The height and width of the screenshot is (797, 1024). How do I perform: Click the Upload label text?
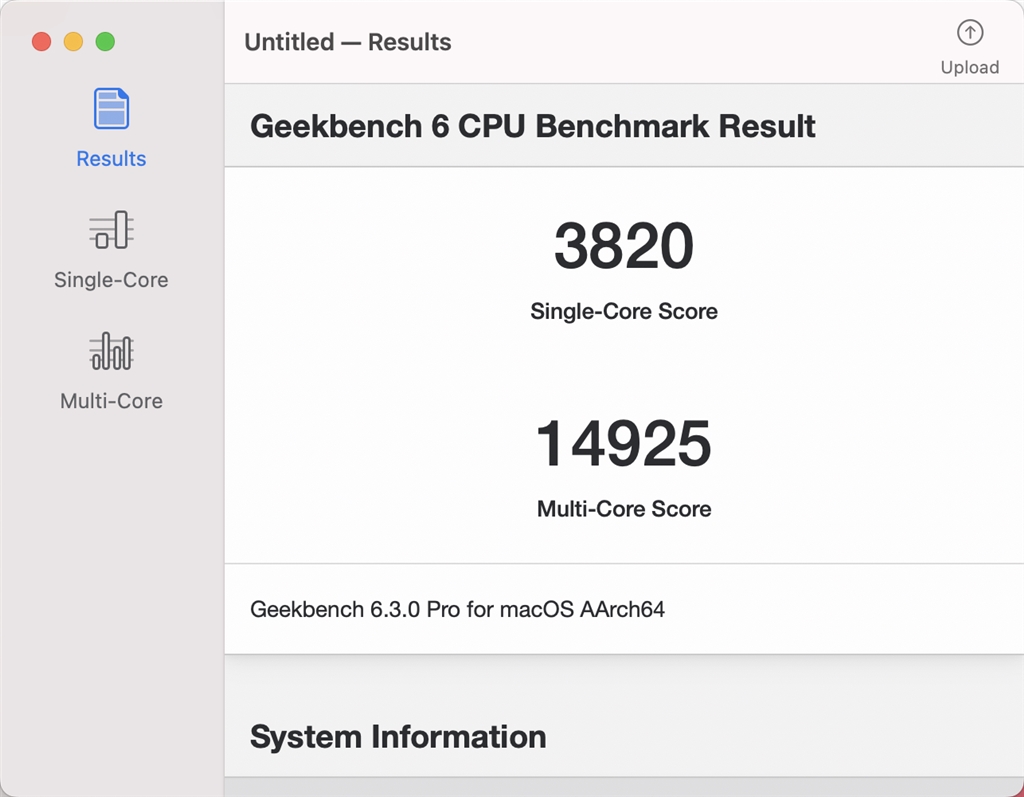(969, 67)
